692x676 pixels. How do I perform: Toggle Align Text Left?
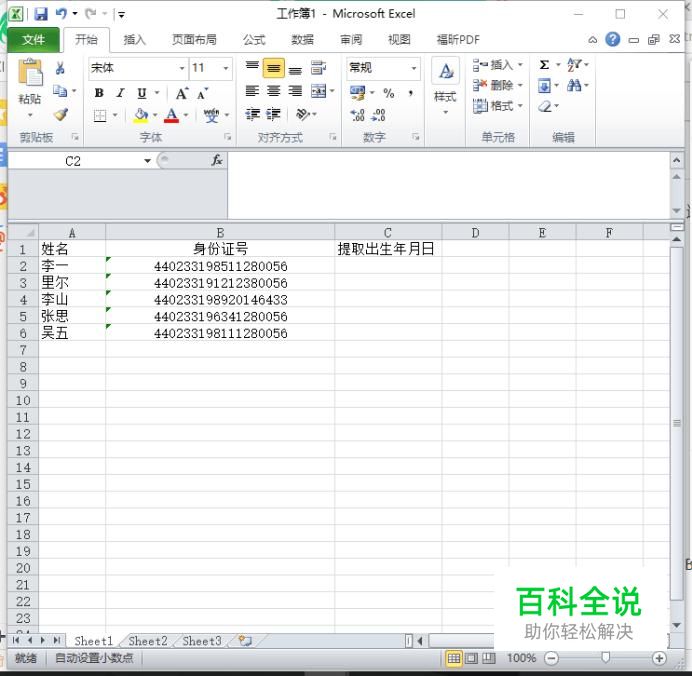pos(252,91)
